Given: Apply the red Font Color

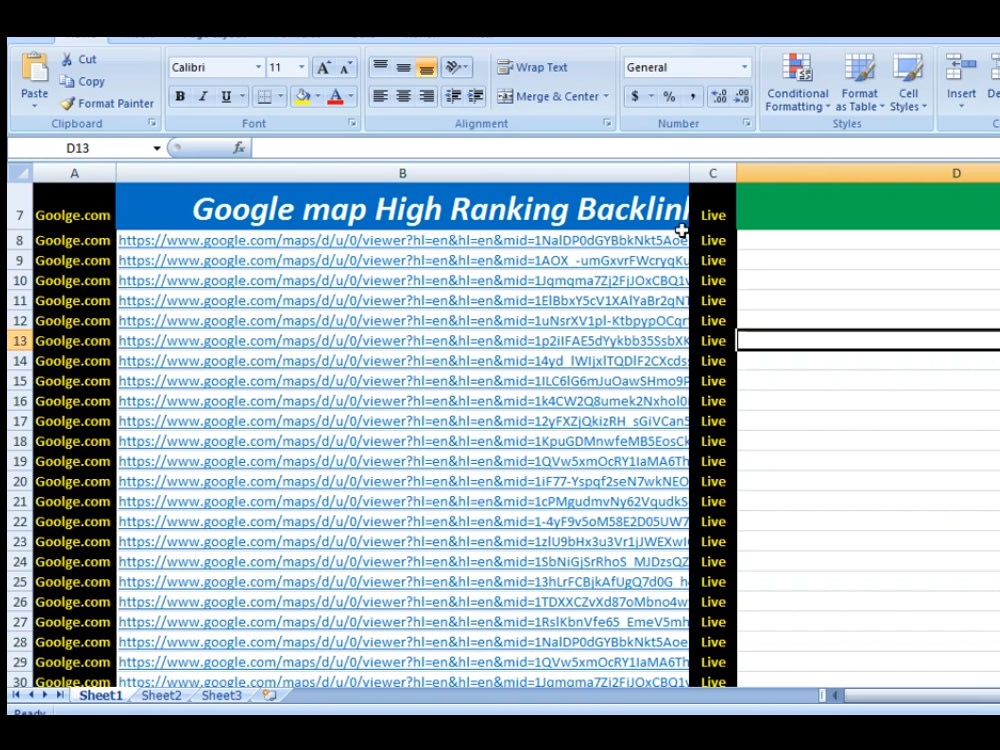Looking at the screenshot, I should click(335, 96).
